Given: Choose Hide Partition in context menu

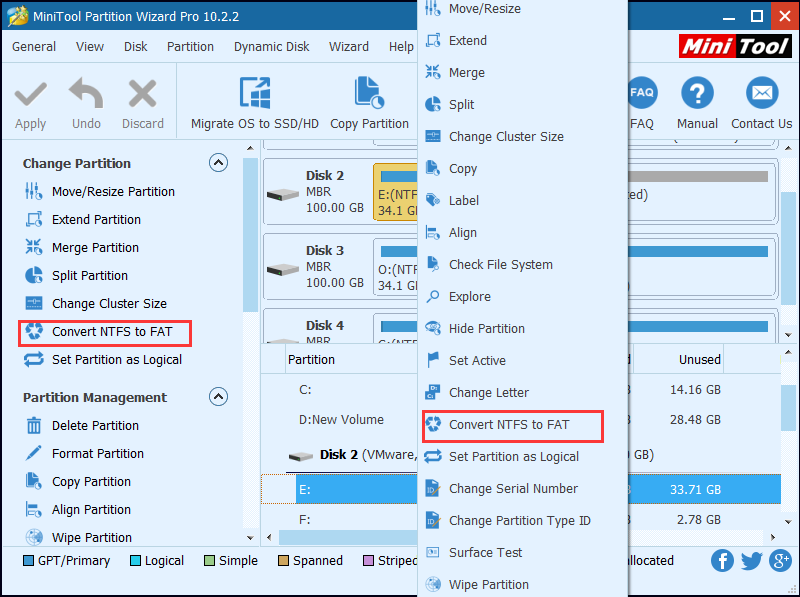Looking at the screenshot, I should pyautogui.click(x=523, y=329).
